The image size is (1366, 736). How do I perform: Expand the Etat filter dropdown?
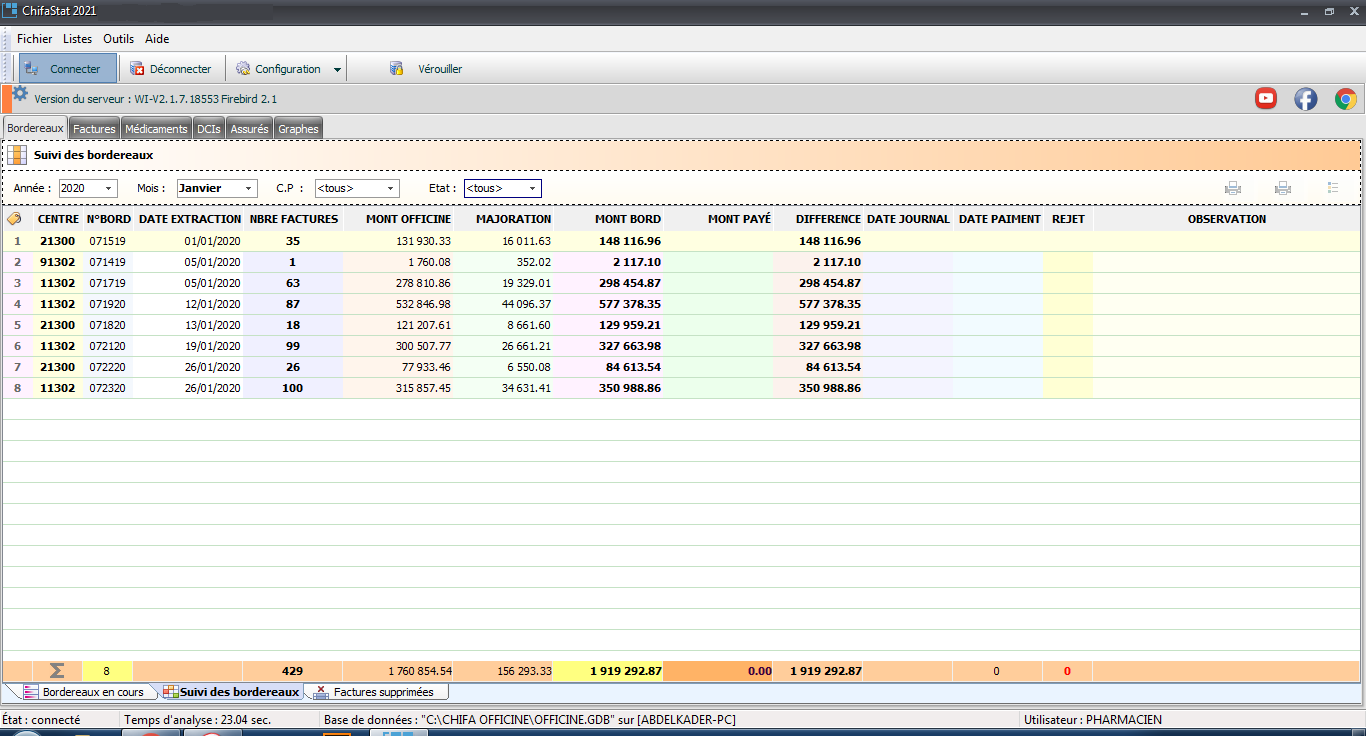point(532,188)
